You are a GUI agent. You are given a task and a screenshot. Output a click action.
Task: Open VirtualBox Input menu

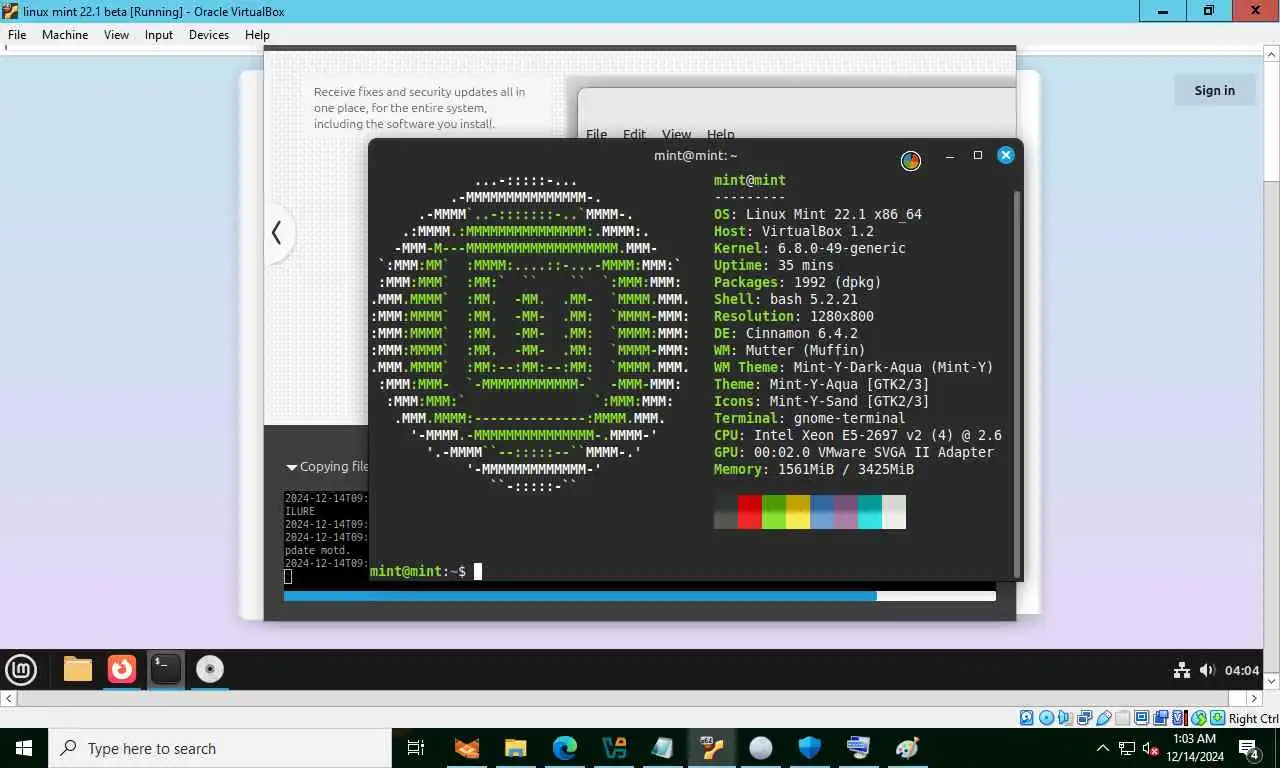[159, 34]
